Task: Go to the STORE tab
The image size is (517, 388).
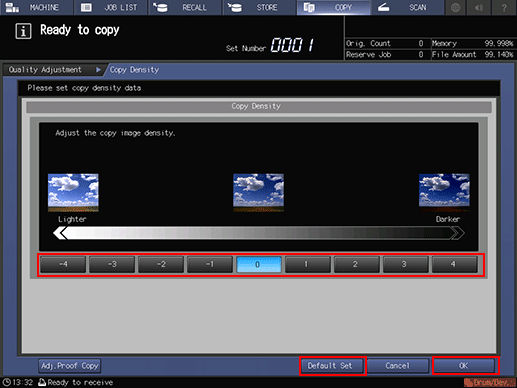Action: click(259, 7)
